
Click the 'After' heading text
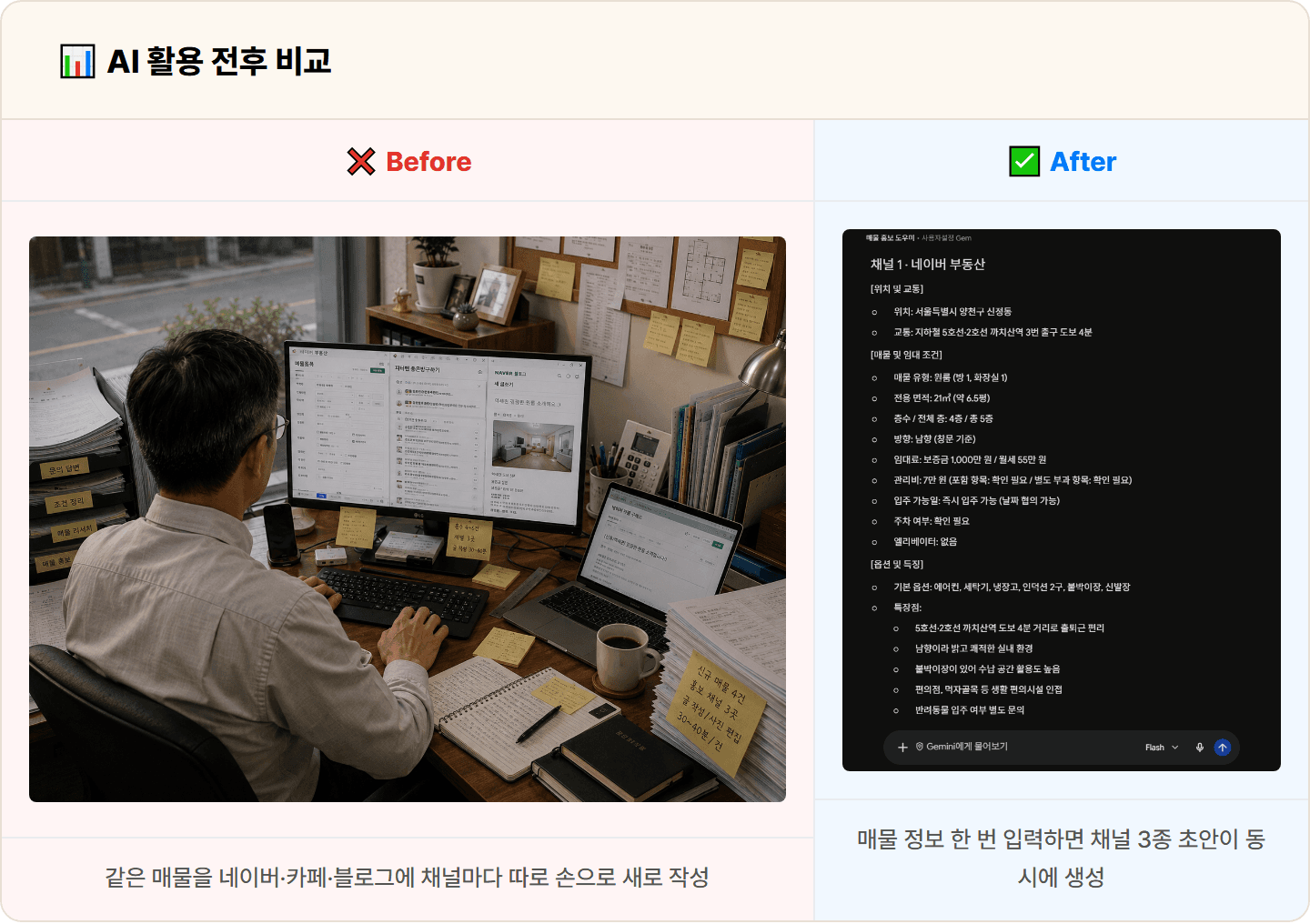tap(1083, 162)
